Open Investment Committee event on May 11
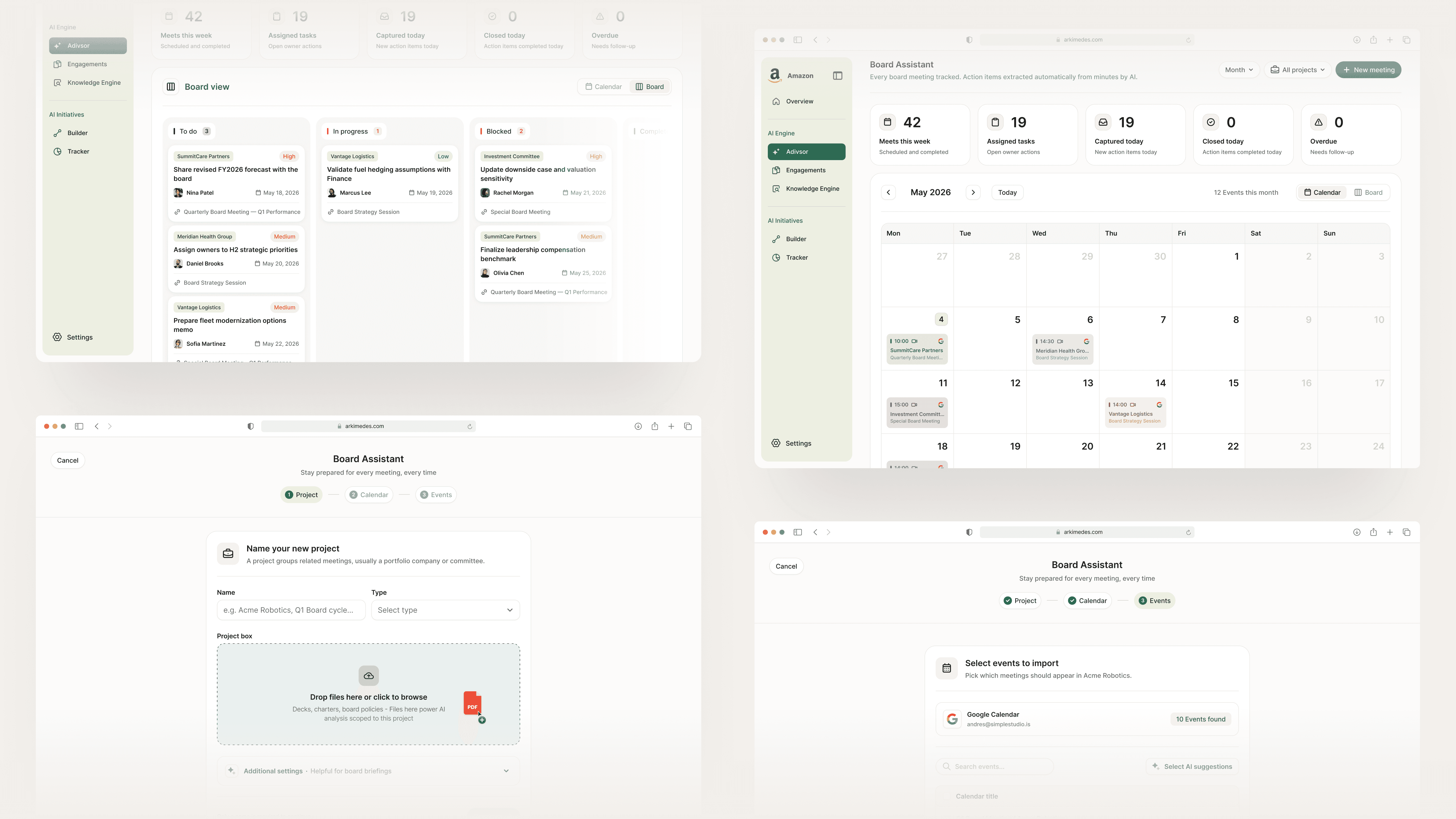The image size is (1456, 819). coord(917,413)
